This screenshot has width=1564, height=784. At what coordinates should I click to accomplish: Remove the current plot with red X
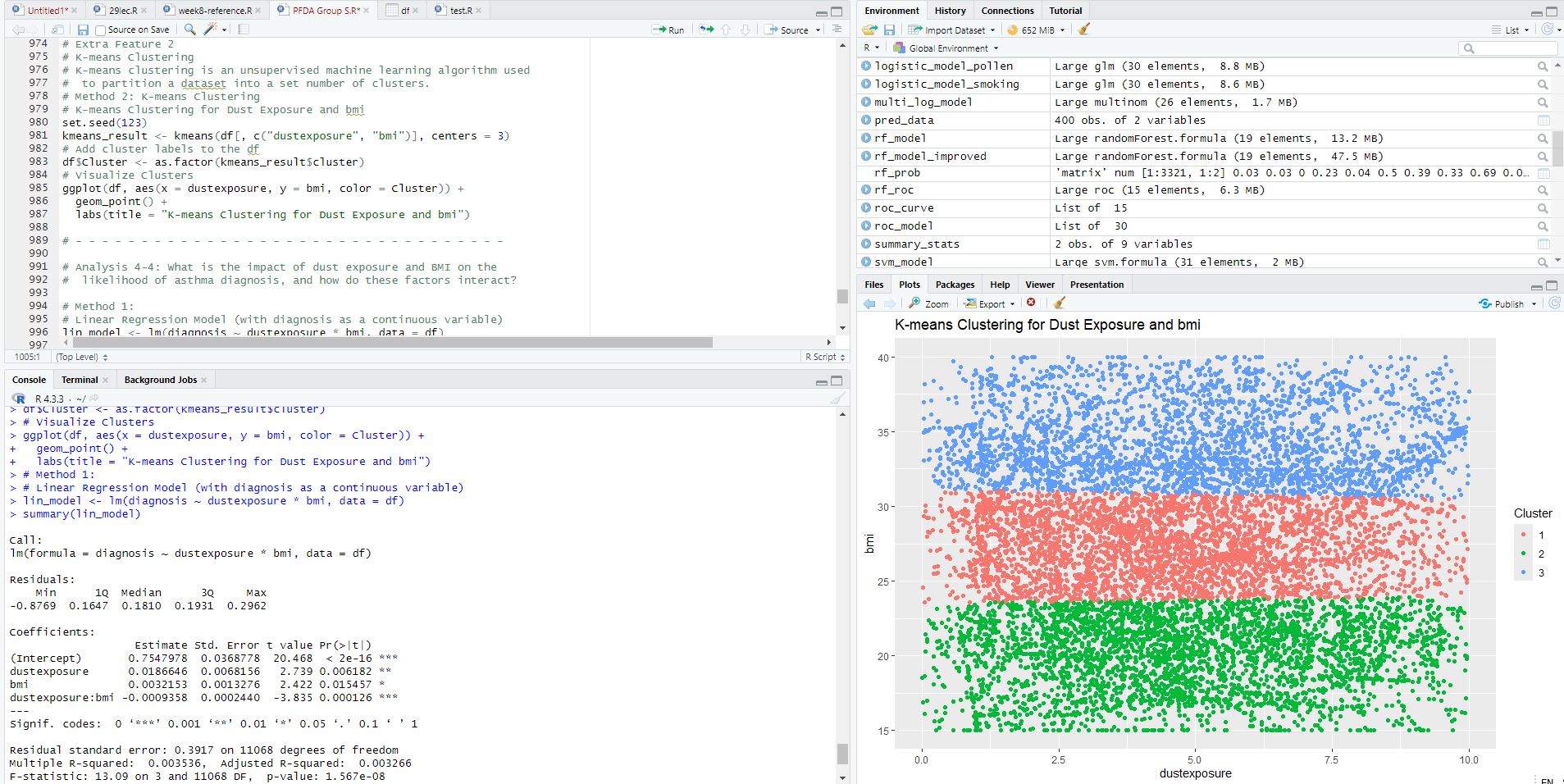coord(1033,303)
